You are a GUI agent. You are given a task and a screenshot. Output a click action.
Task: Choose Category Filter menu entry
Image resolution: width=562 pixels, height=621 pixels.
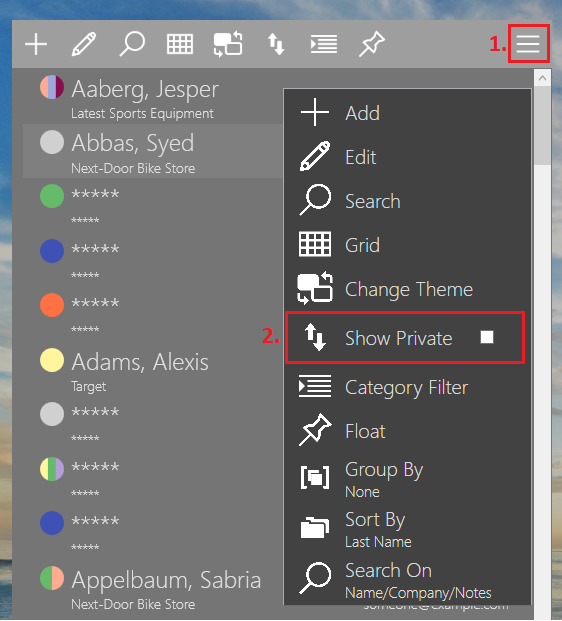coord(408,387)
